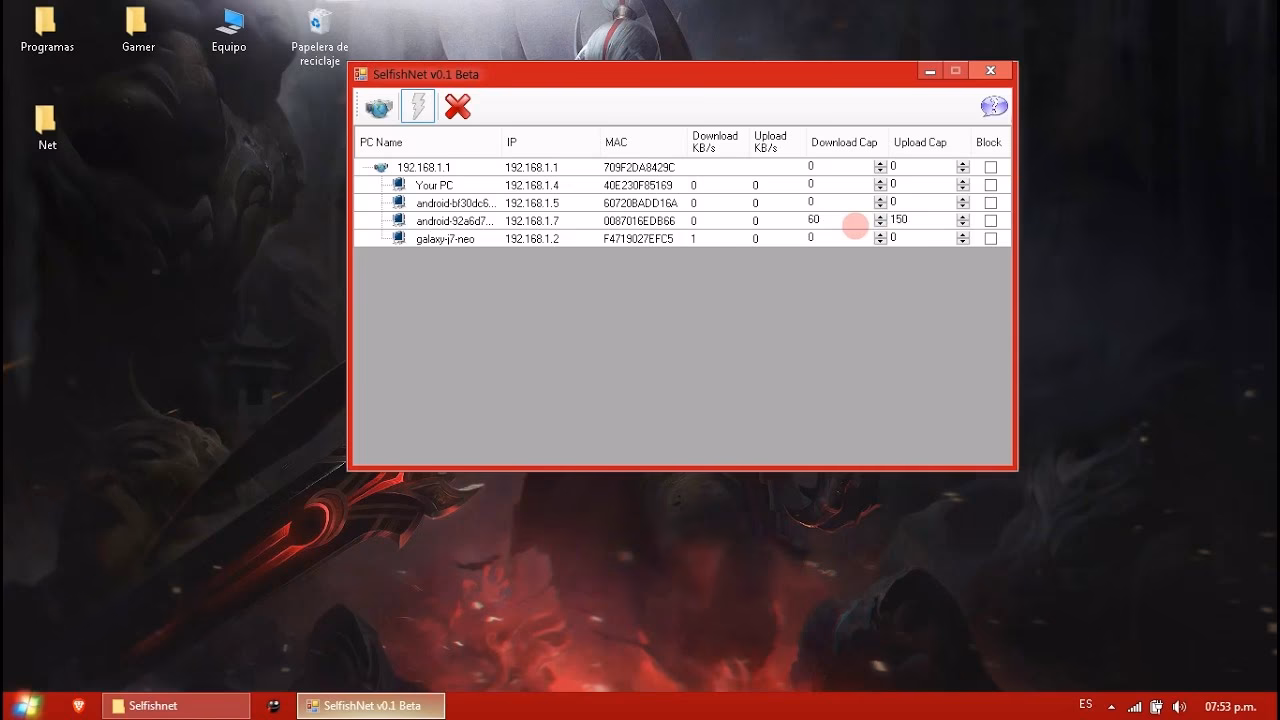This screenshot has height=720, width=1280.
Task: Launch the Brave browser from the taskbar
Action: [79, 706]
